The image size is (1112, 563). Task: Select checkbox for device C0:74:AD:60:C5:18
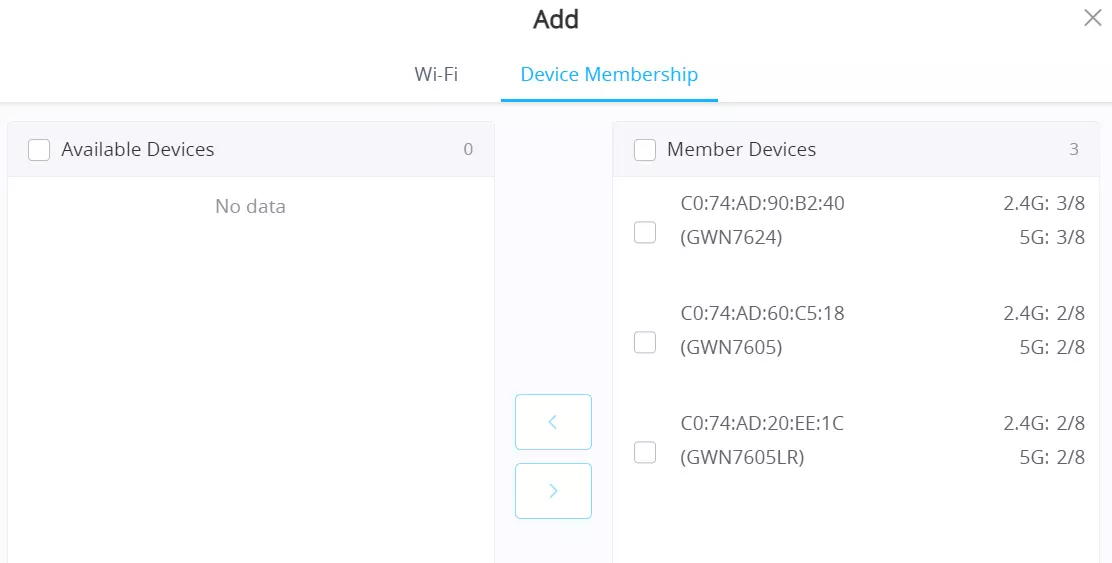click(645, 342)
